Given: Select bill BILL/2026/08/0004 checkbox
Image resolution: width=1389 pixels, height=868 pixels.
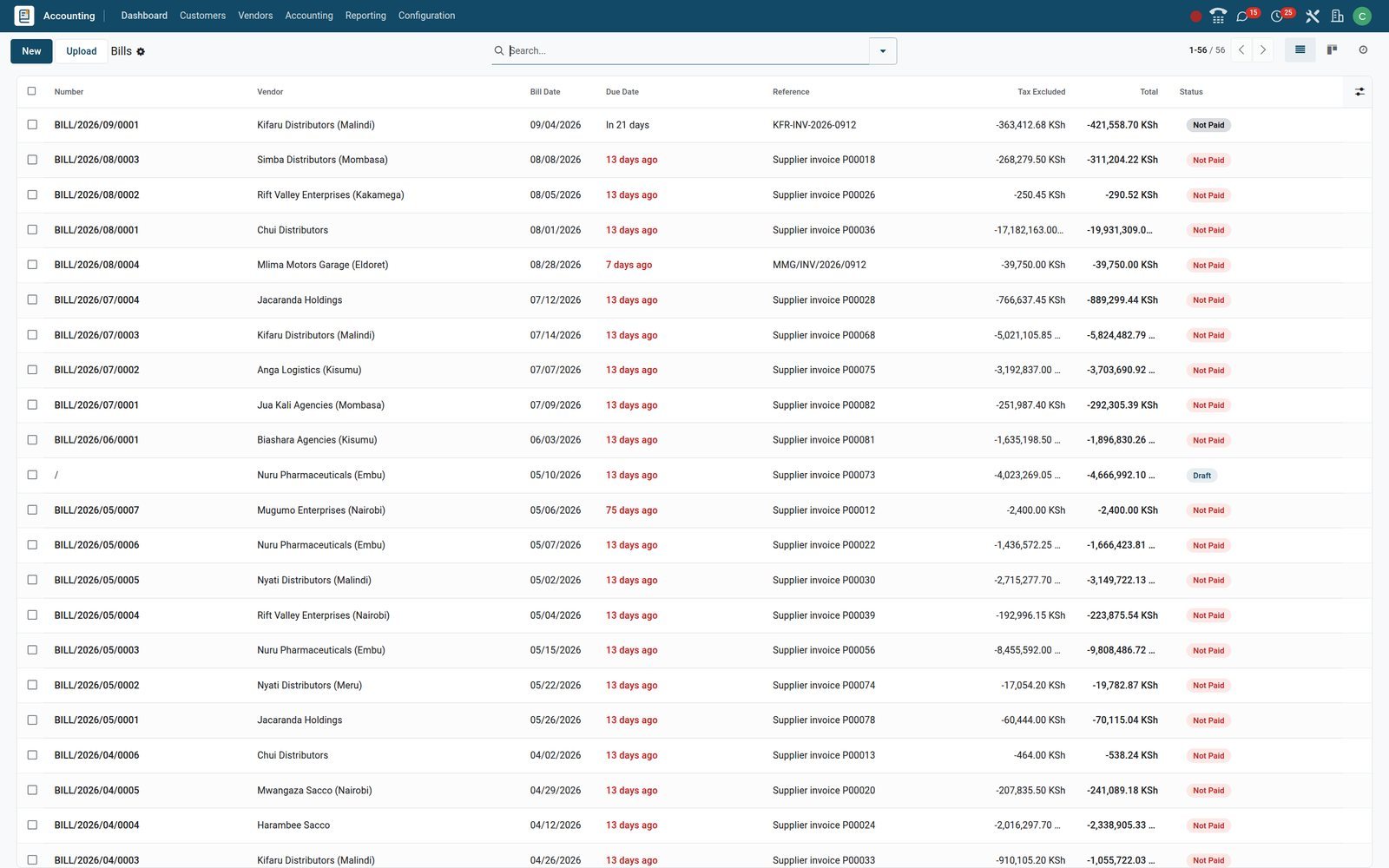Looking at the screenshot, I should (32, 265).
